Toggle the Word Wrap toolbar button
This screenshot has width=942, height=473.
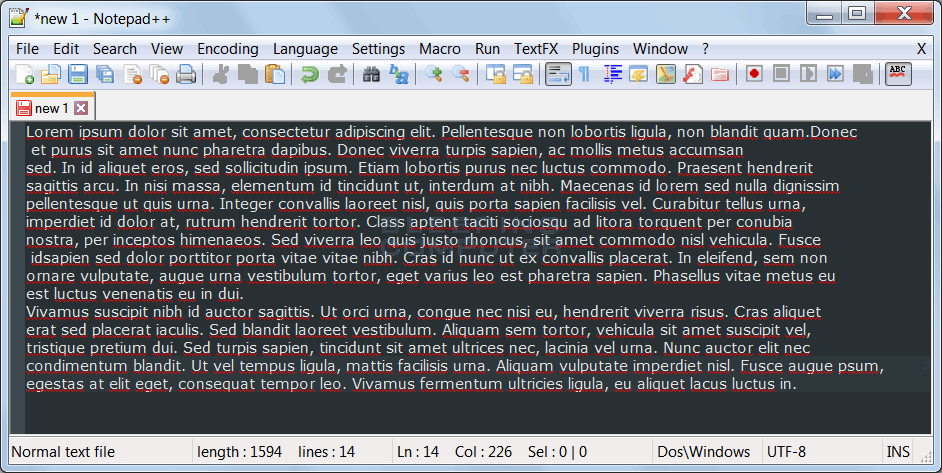point(557,74)
